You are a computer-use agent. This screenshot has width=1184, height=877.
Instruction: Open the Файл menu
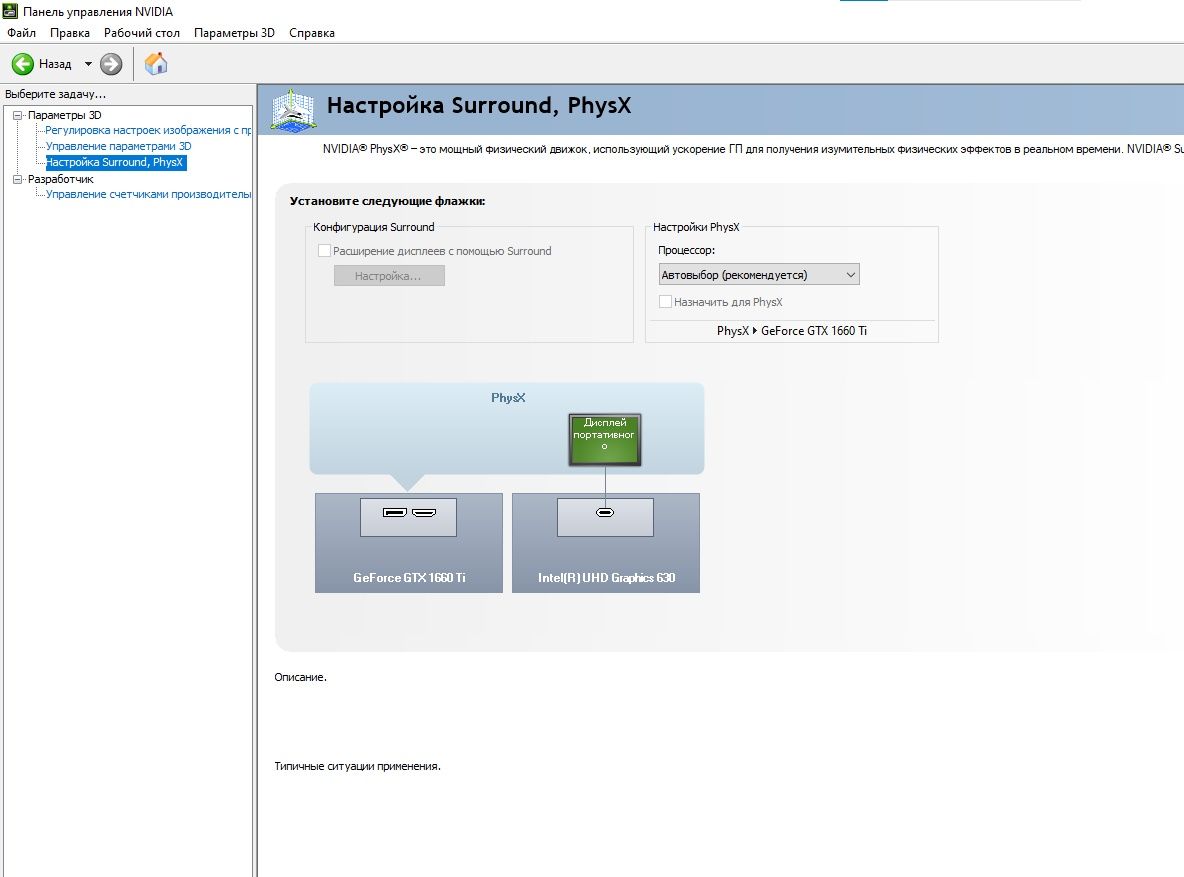[22, 33]
